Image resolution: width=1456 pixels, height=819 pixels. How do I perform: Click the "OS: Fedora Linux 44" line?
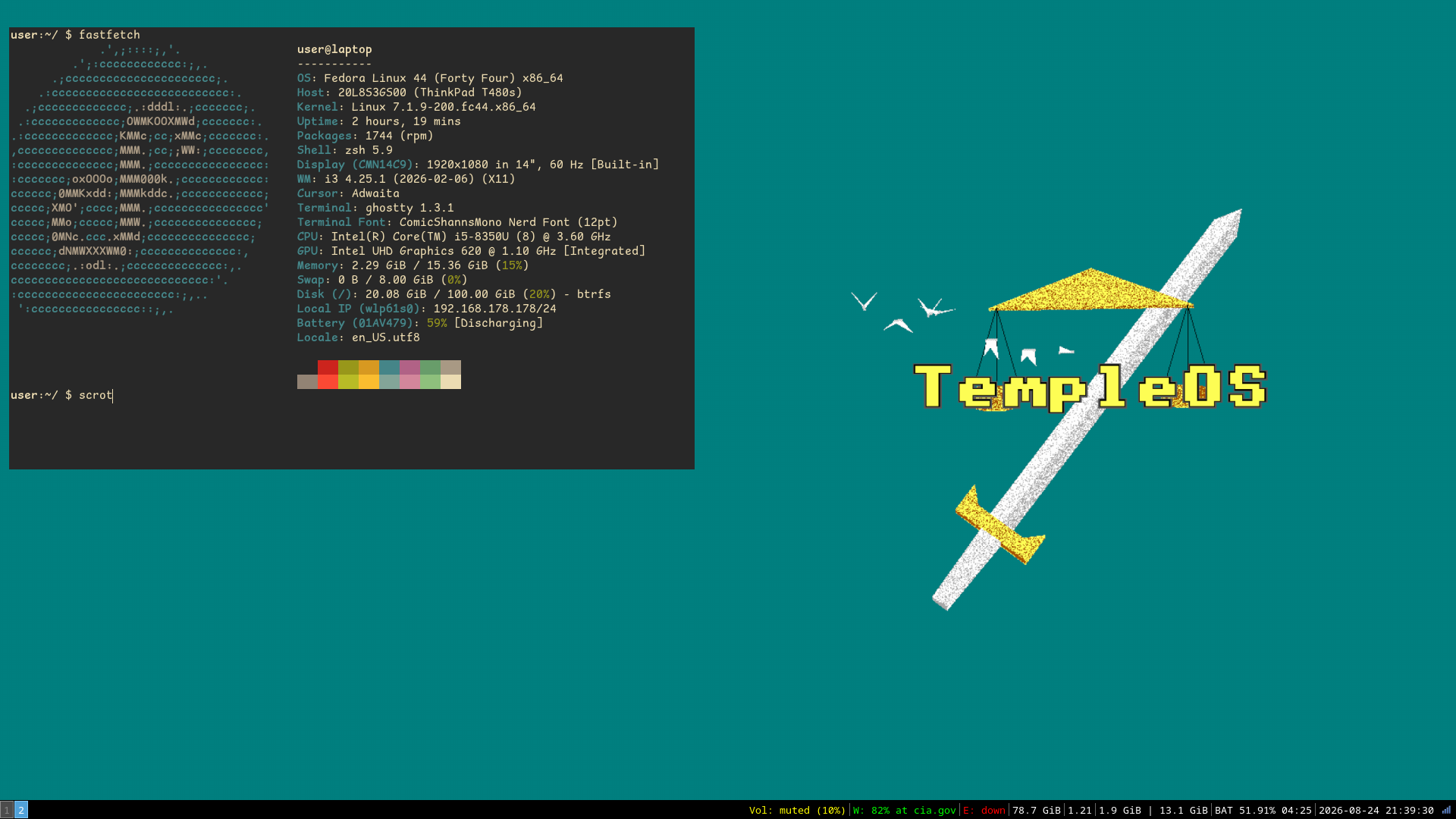pyautogui.click(x=430, y=78)
